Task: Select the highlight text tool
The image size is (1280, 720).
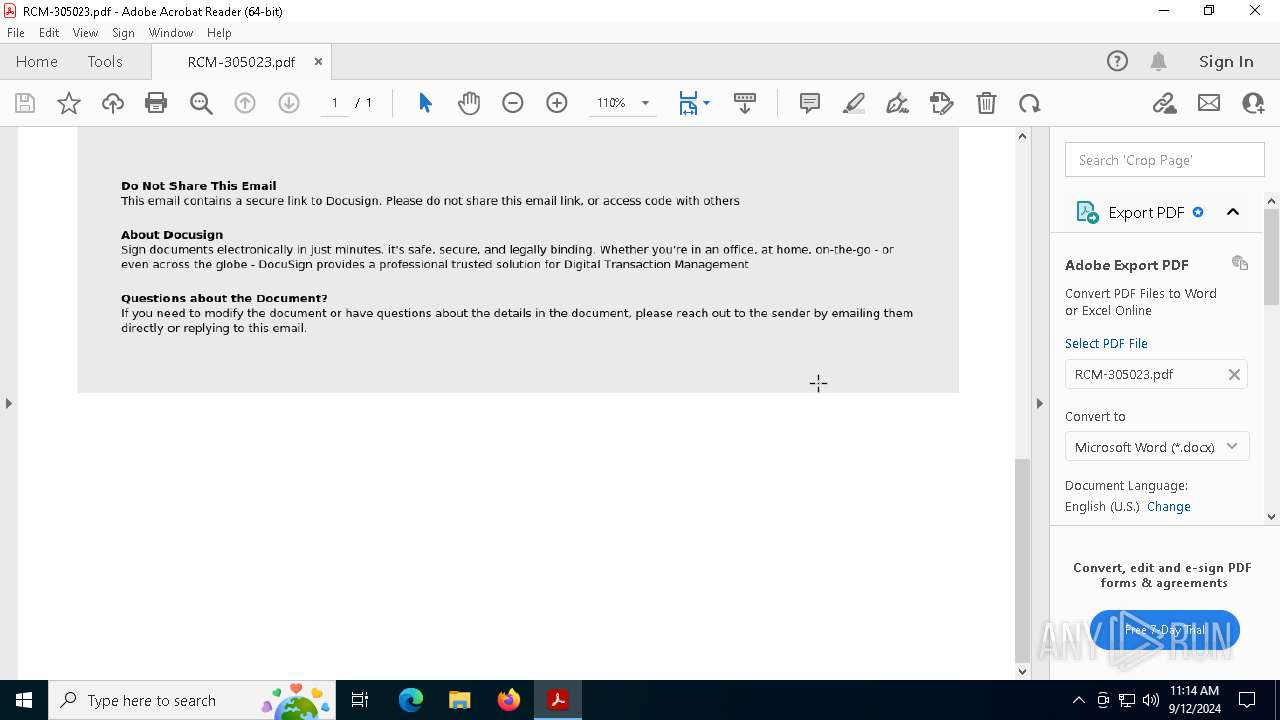Action: 854,103
